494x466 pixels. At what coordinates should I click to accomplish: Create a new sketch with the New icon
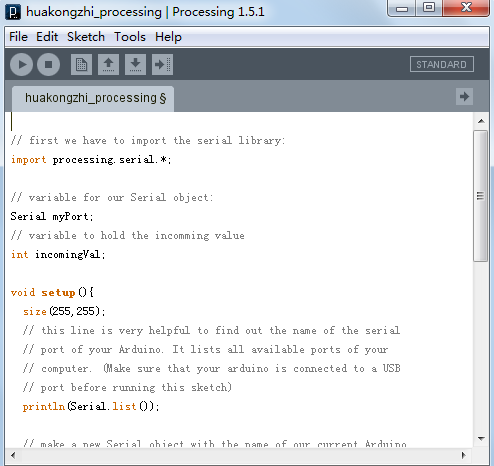pyautogui.click(x=81, y=64)
